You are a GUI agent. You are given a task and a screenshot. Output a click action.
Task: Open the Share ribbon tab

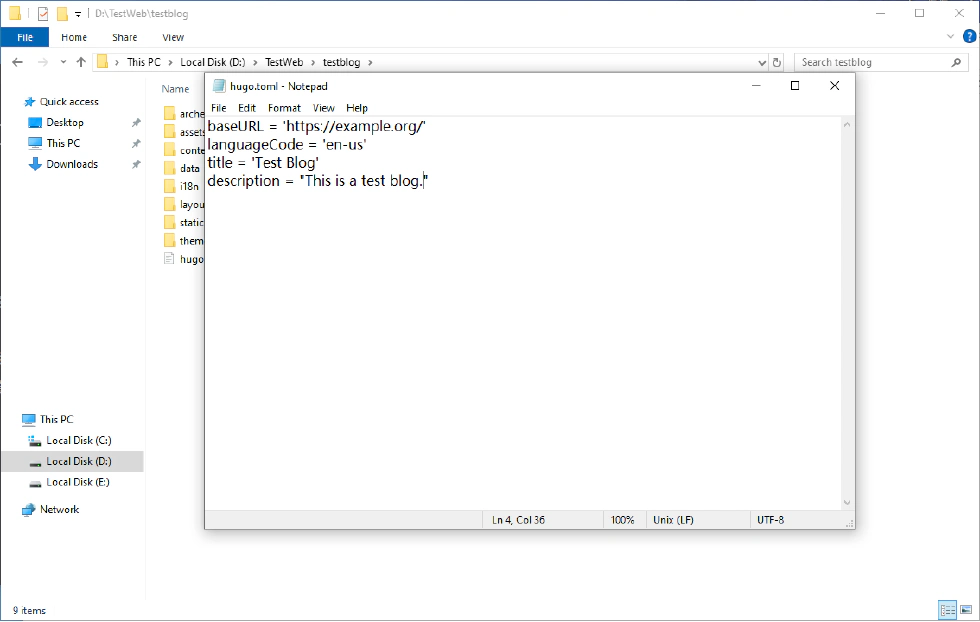pos(125,37)
